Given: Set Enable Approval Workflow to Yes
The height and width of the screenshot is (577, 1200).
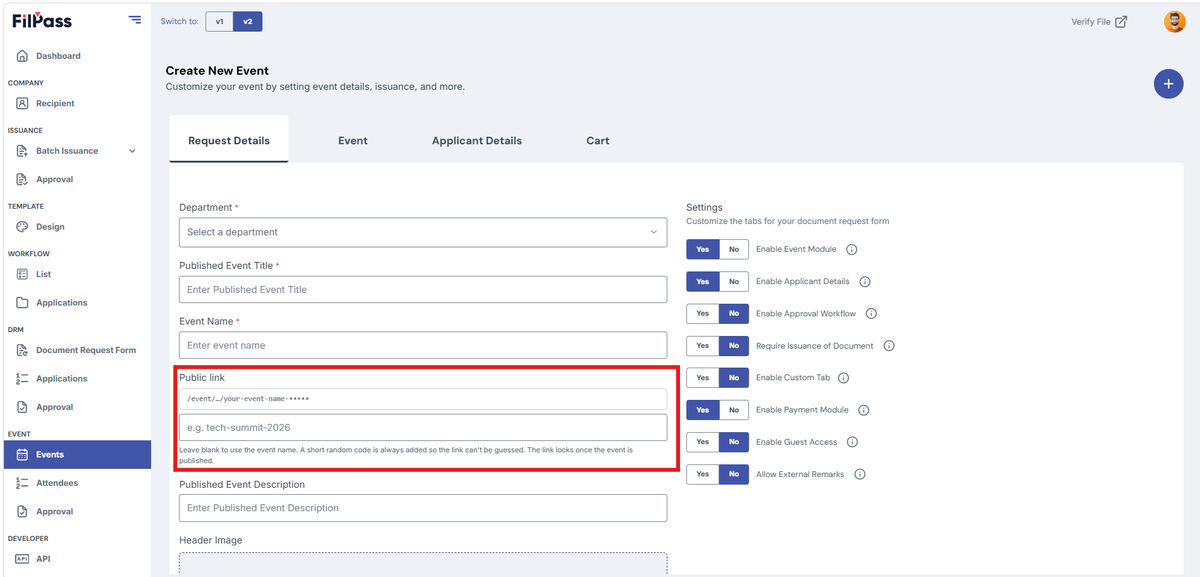Looking at the screenshot, I should [x=703, y=313].
